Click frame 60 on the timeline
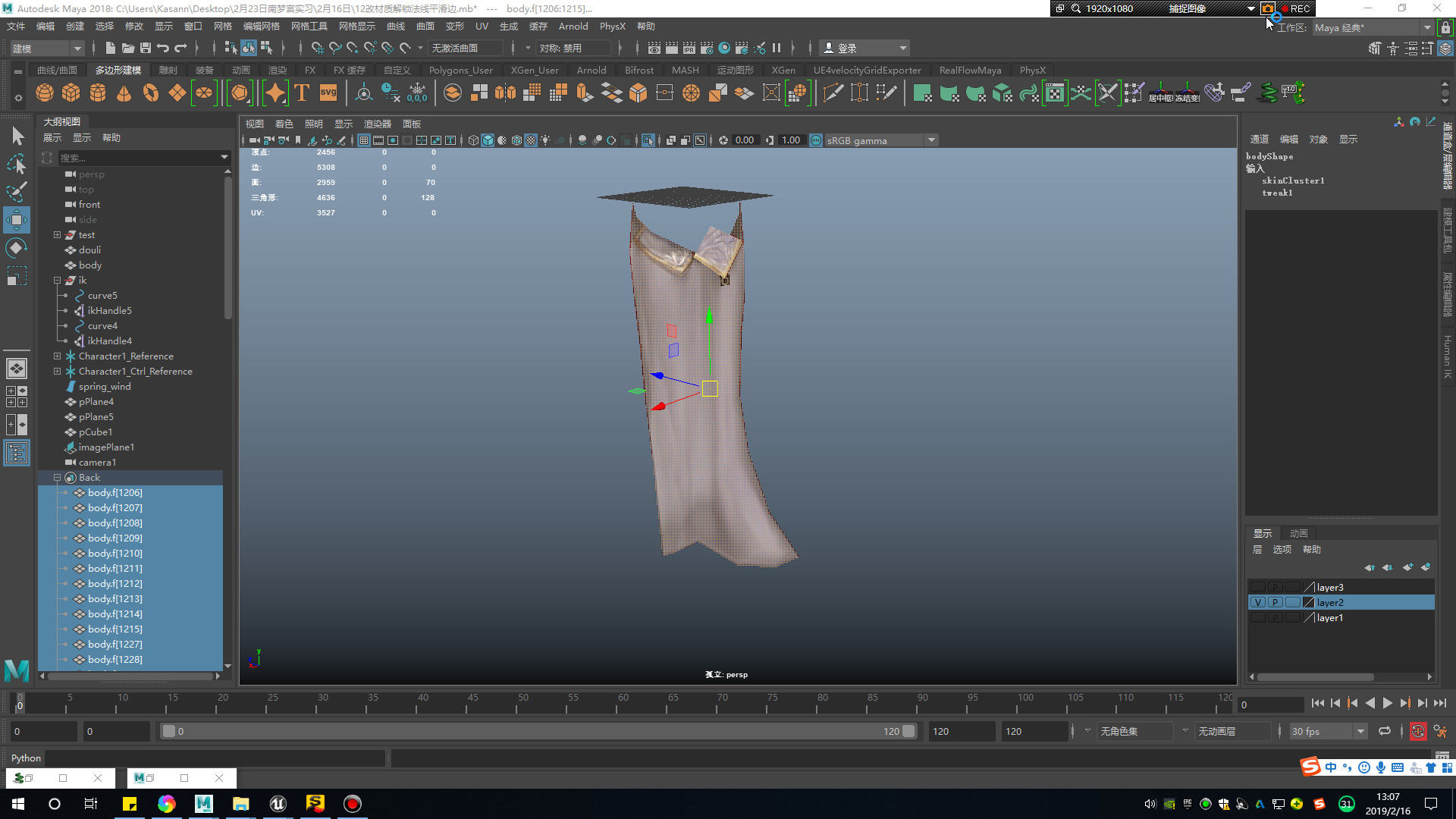The height and width of the screenshot is (819, 1456). (x=623, y=704)
